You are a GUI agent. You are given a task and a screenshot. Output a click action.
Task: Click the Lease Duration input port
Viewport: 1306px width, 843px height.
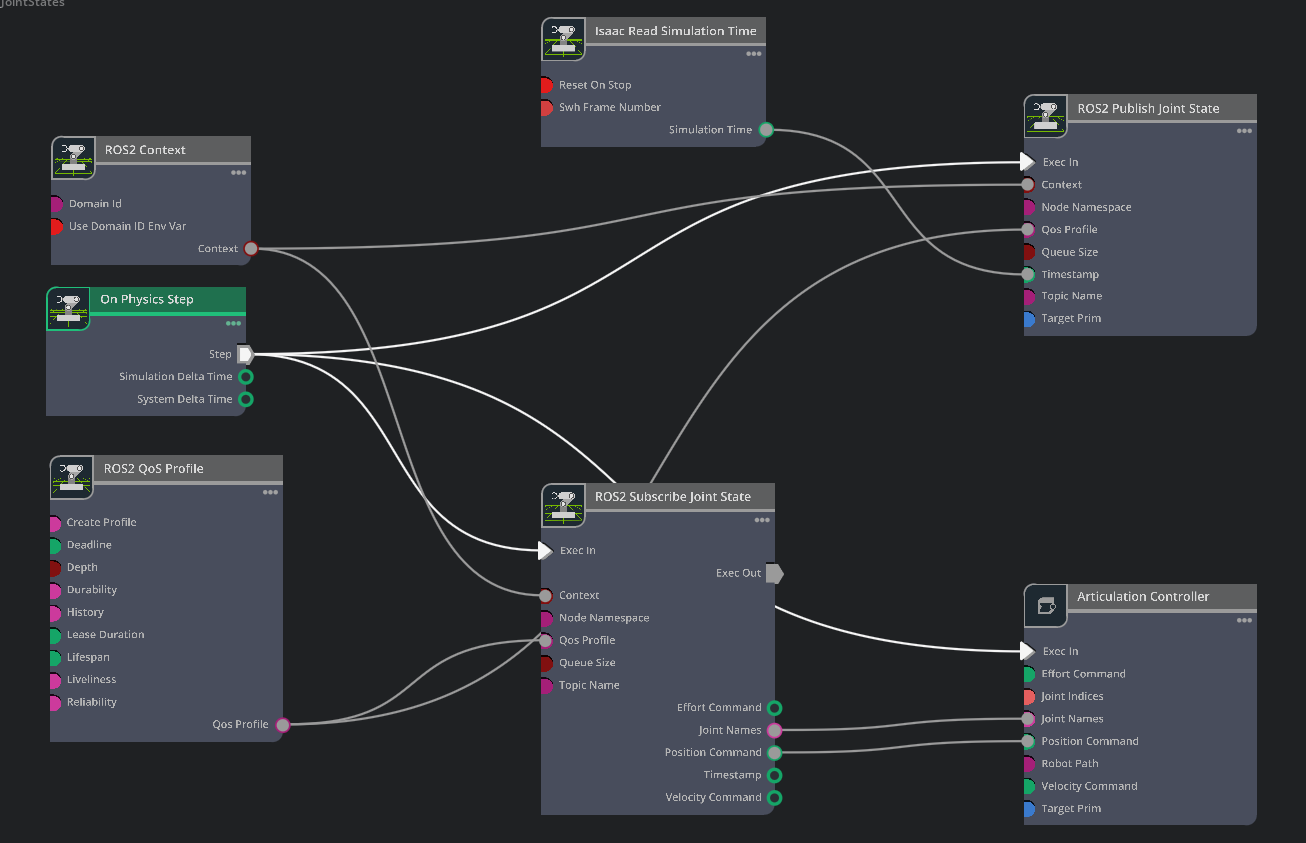click(56, 635)
